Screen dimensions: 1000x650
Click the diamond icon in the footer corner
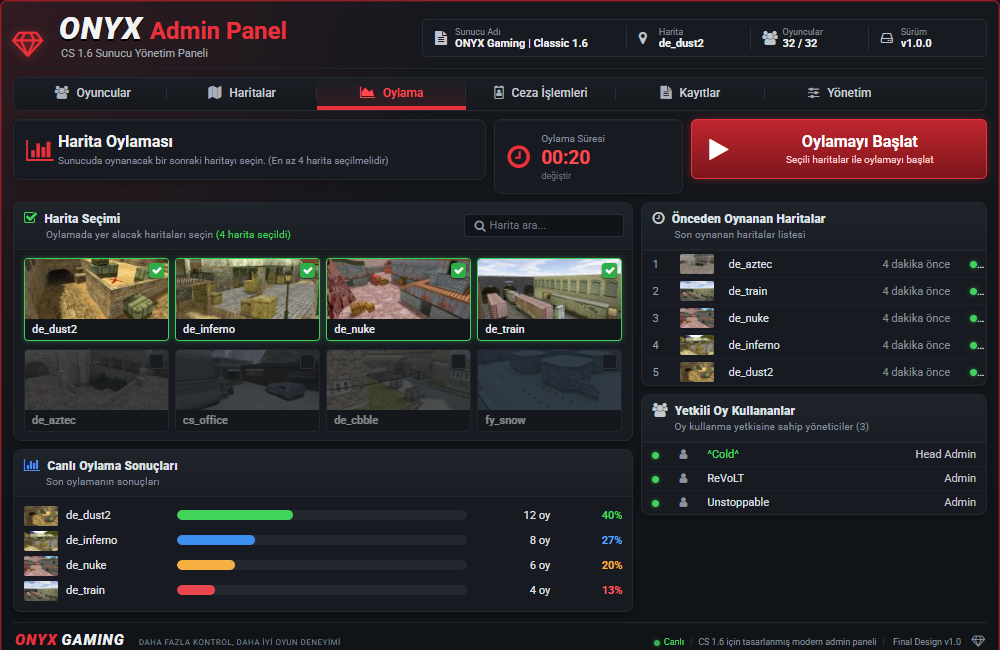[978, 640]
